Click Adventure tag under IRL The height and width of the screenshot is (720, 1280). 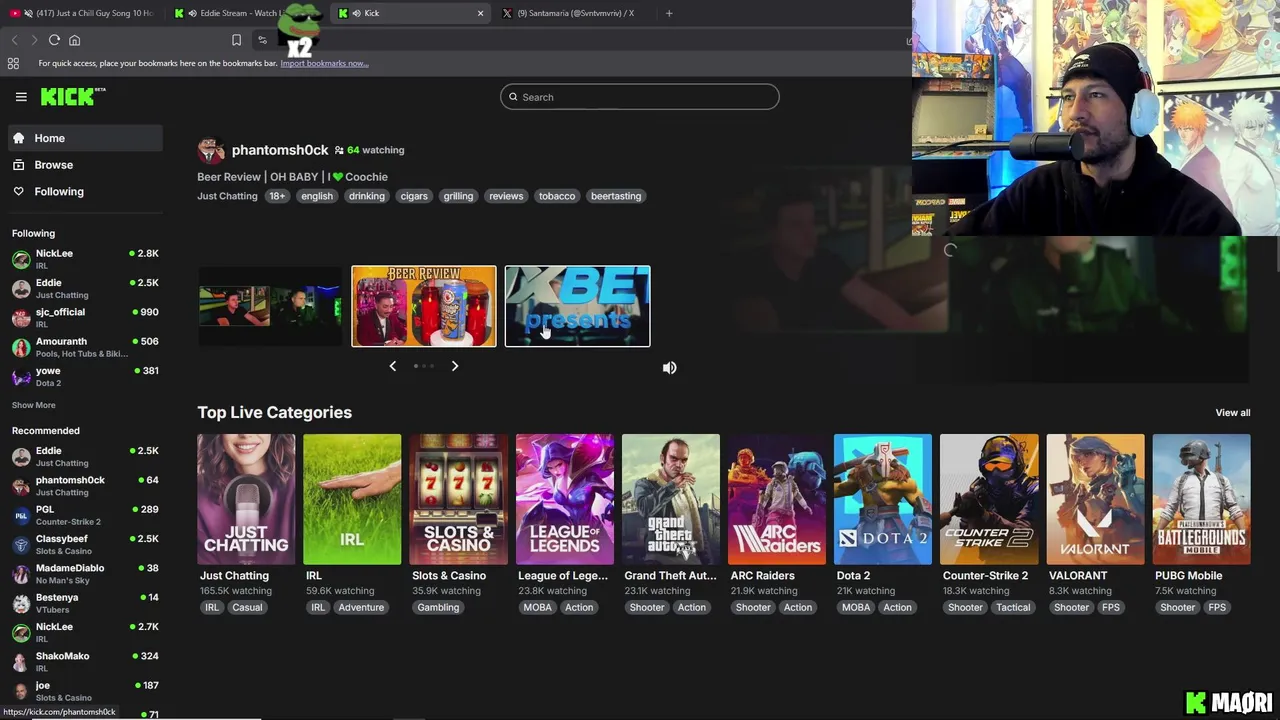coord(361,607)
